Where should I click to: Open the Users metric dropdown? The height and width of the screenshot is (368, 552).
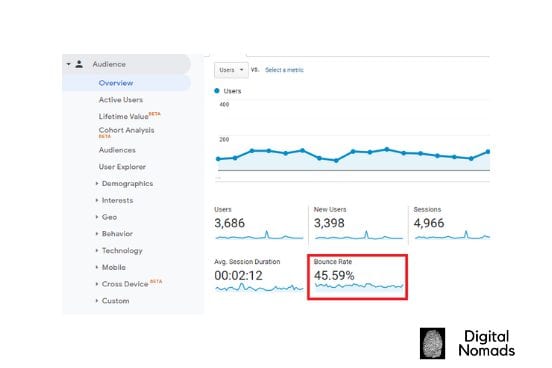click(231, 70)
